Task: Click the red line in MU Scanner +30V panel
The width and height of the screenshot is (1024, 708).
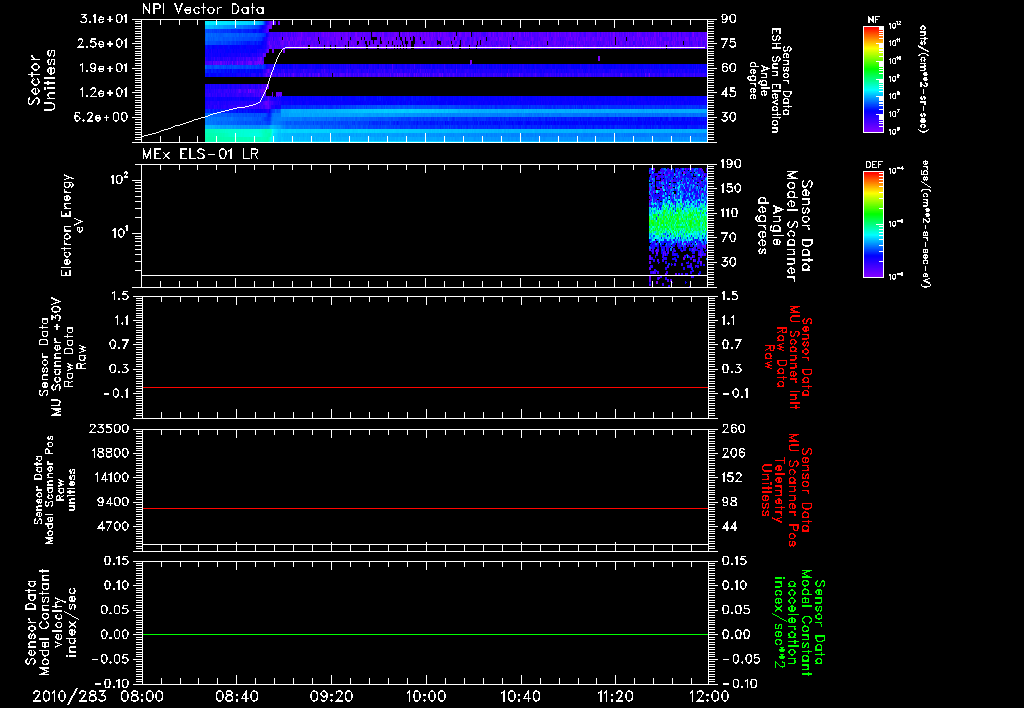Action: click(x=424, y=387)
